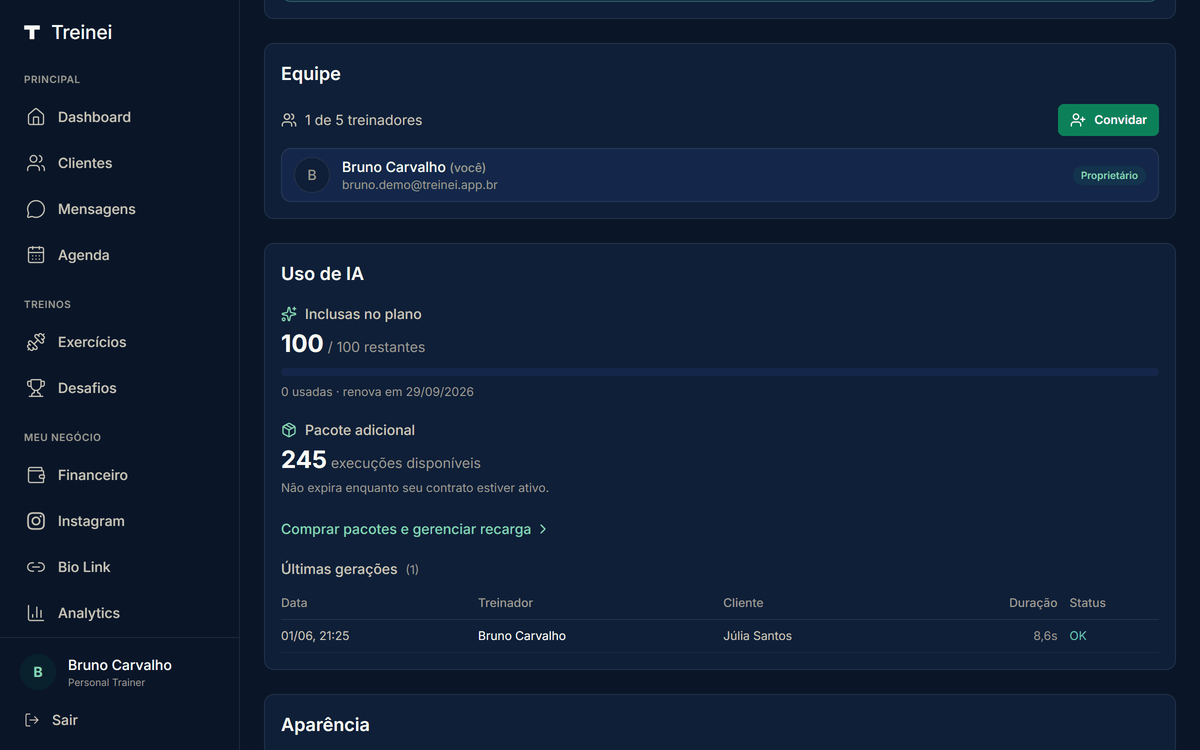
Task: Click the OK status cell
Action: click(x=1078, y=636)
